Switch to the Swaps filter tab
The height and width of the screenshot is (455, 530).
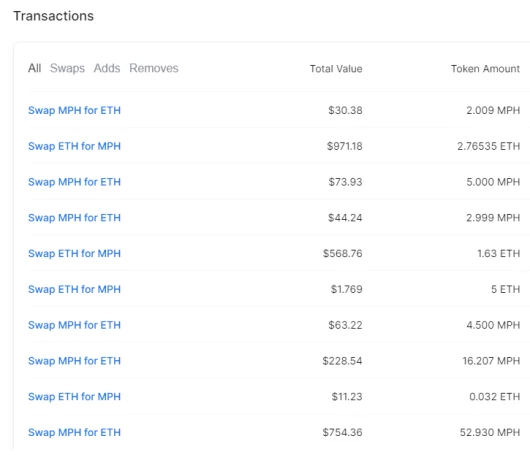point(67,68)
